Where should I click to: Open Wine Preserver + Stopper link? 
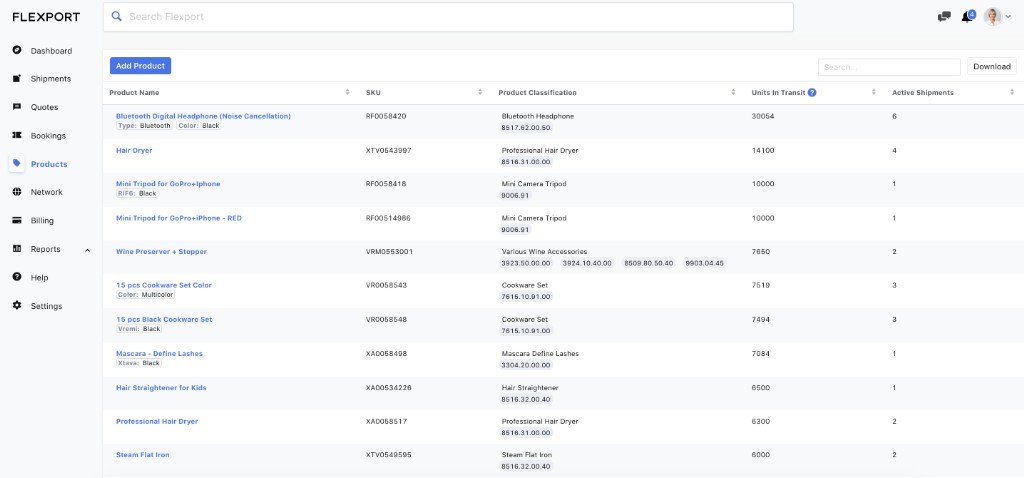(x=161, y=251)
